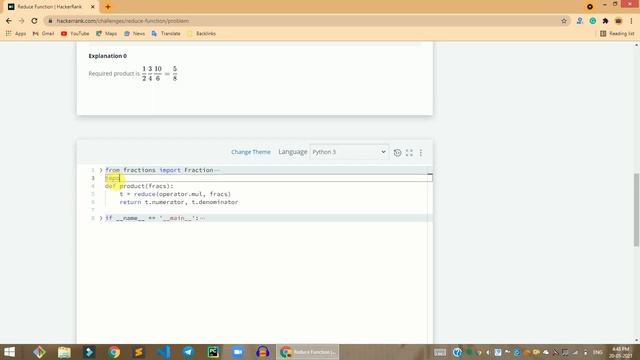Click the page's vertical scrollbar thumb
Screen dimensions: 640x360
(x=636, y=210)
